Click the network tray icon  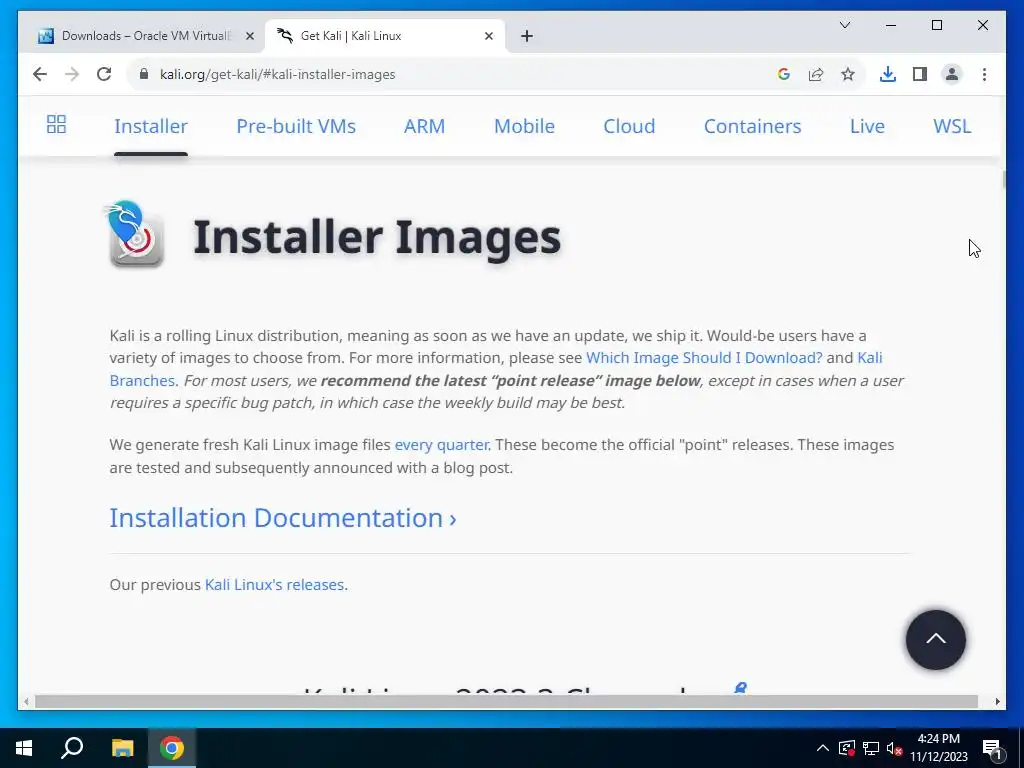point(871,748)
